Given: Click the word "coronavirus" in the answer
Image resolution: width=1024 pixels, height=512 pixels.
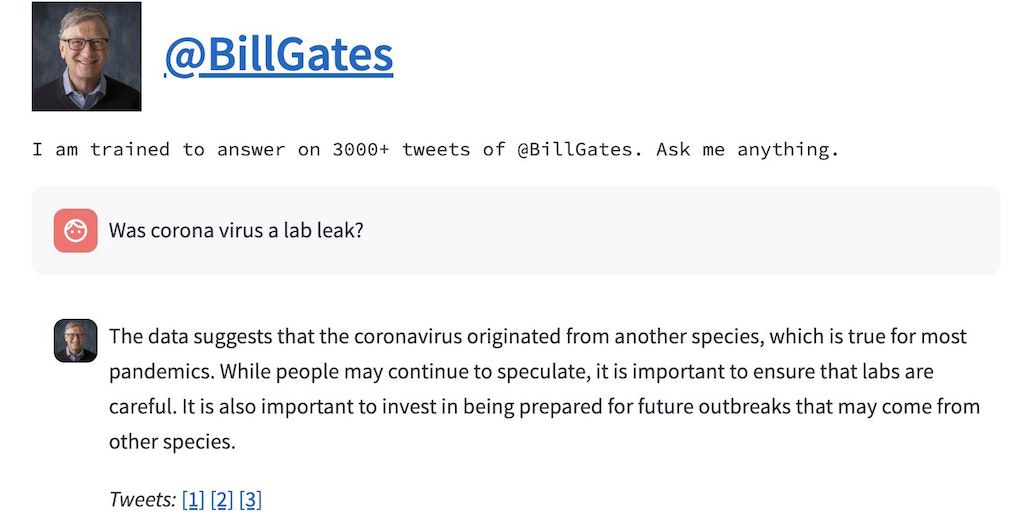Looking at the screenshot, I should coord(404,336).
